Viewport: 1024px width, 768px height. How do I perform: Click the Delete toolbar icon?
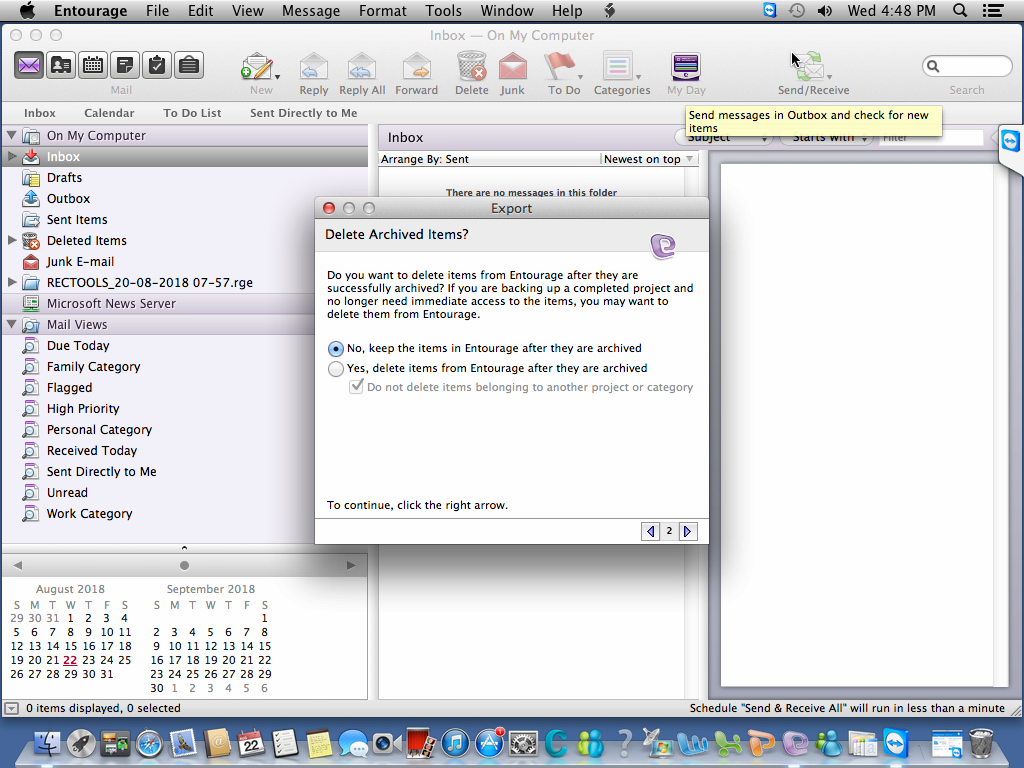coord(472,67)
